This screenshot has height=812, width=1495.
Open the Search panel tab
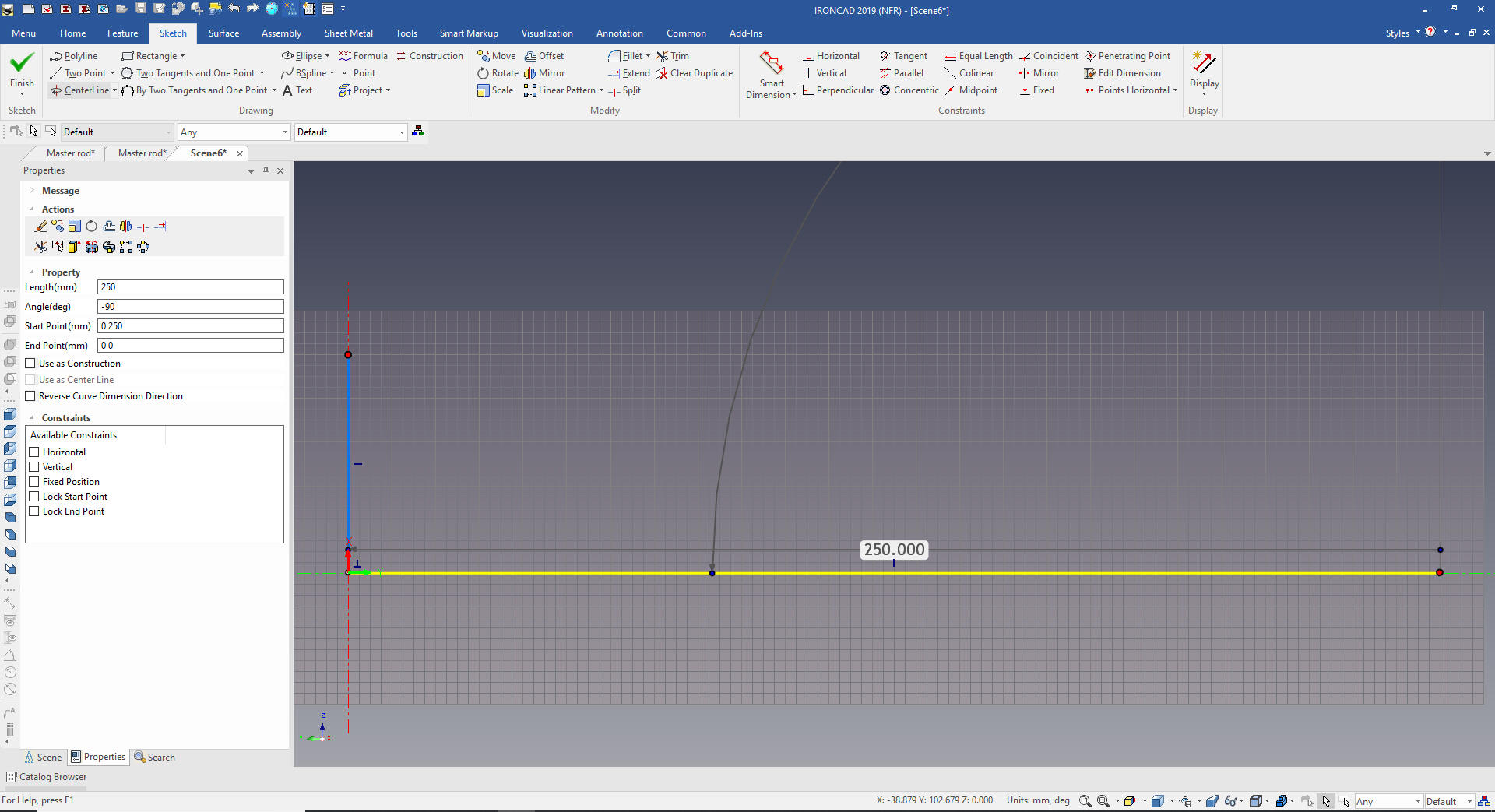tap(154, 757)
